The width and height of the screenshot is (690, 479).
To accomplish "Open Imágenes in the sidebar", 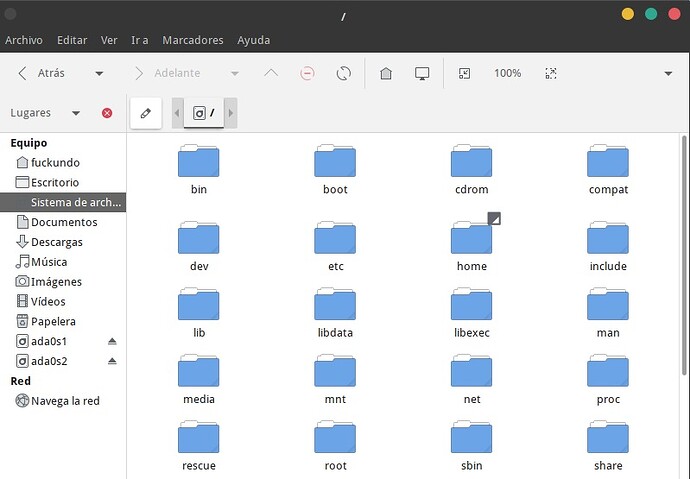I will pos(63,282).
